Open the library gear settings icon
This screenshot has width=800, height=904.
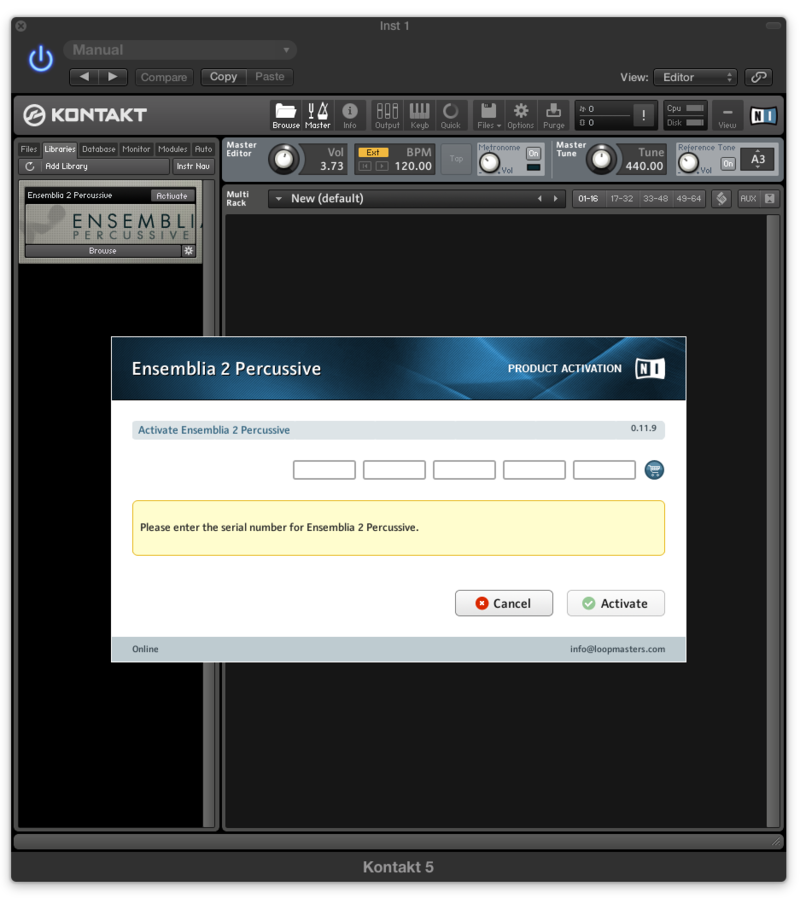[188, 251]
